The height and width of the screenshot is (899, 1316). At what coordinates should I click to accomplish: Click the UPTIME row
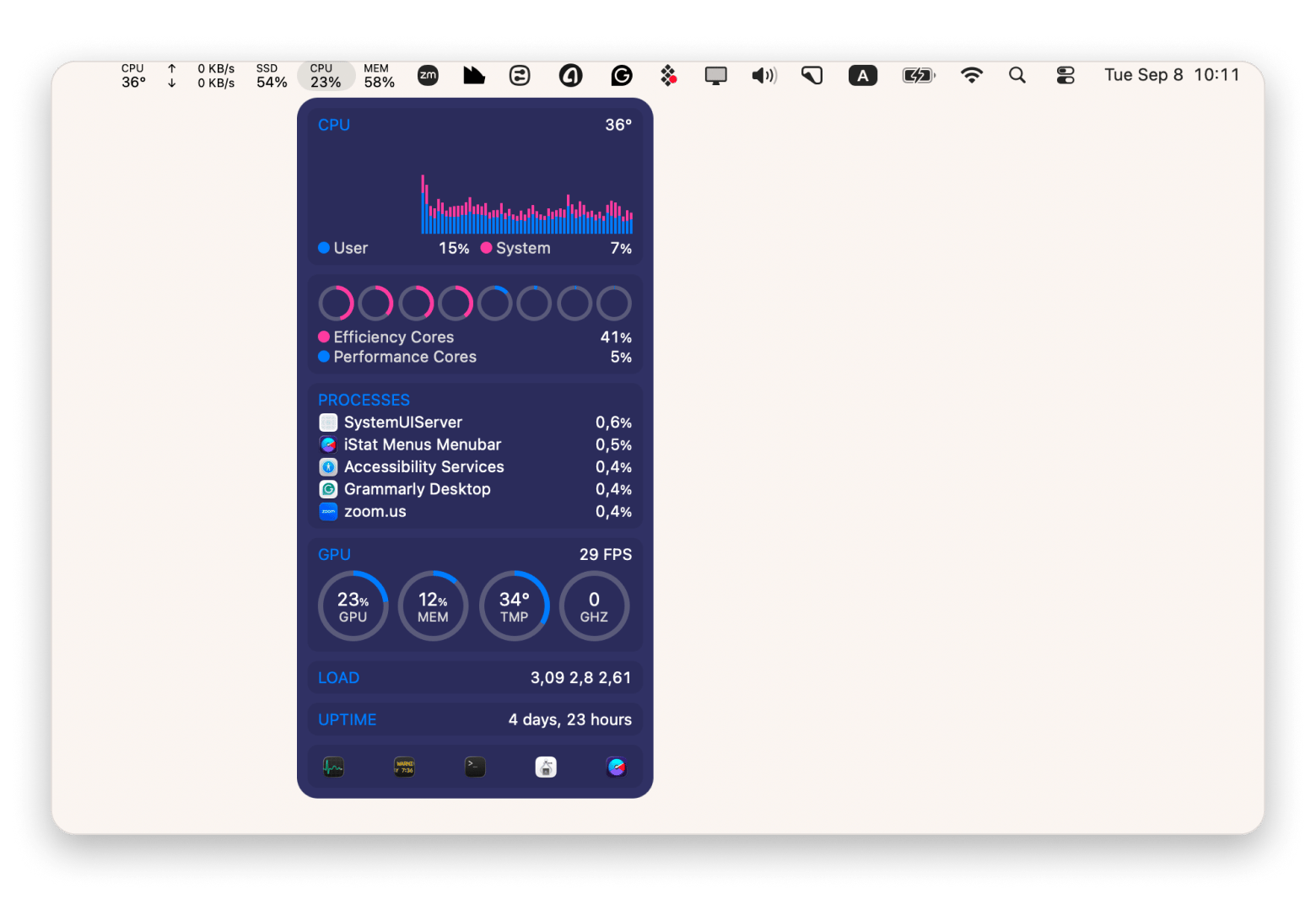coord(475,719)
